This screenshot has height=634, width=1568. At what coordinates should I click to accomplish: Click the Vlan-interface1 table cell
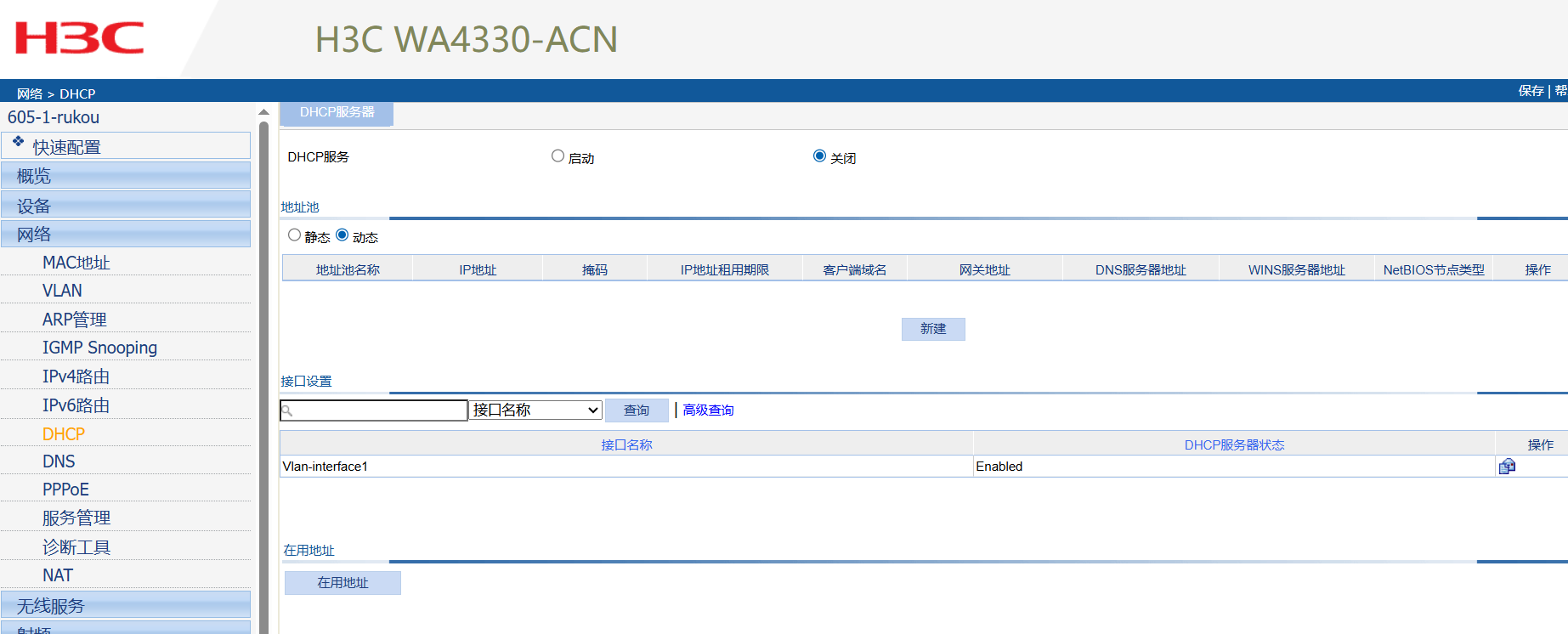626,467
